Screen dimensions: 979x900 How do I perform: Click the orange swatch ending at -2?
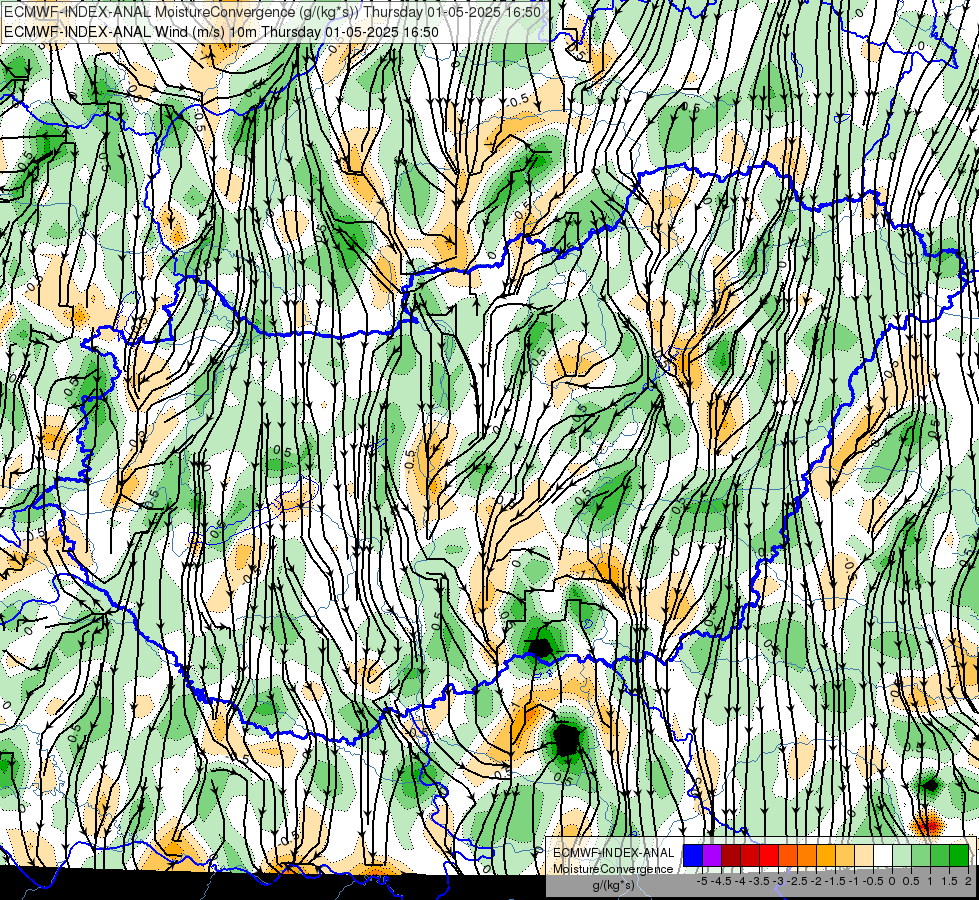tap(807, 855)
